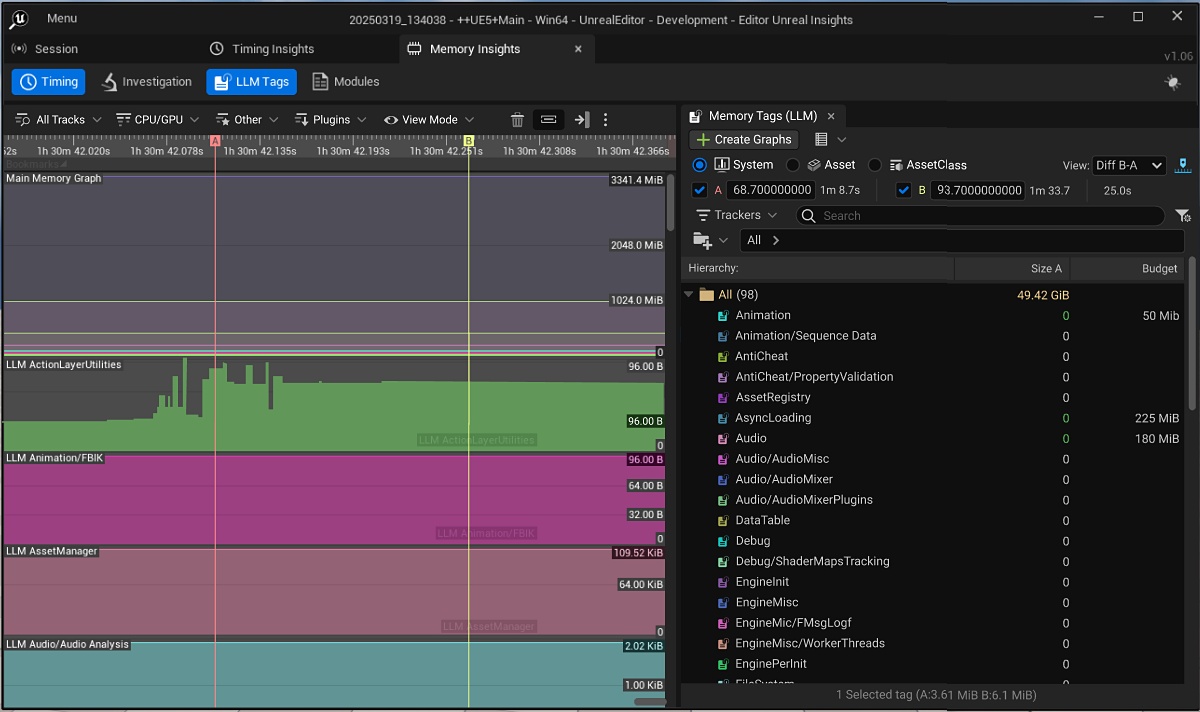Click the Audio tag icon

(x=723, y=439)
